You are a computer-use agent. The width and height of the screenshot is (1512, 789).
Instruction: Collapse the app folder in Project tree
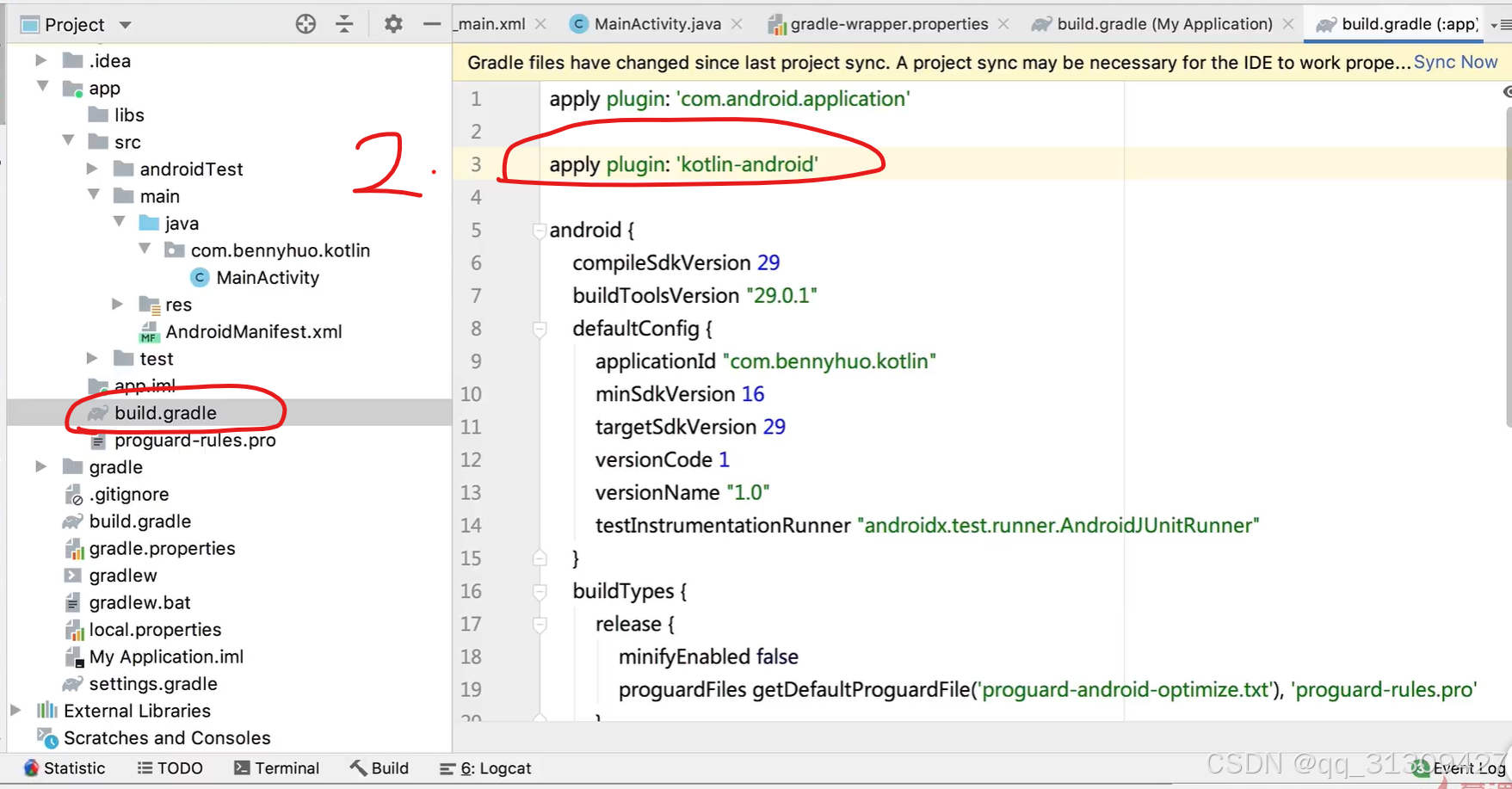pyautogui.click(x=41, y=87)
